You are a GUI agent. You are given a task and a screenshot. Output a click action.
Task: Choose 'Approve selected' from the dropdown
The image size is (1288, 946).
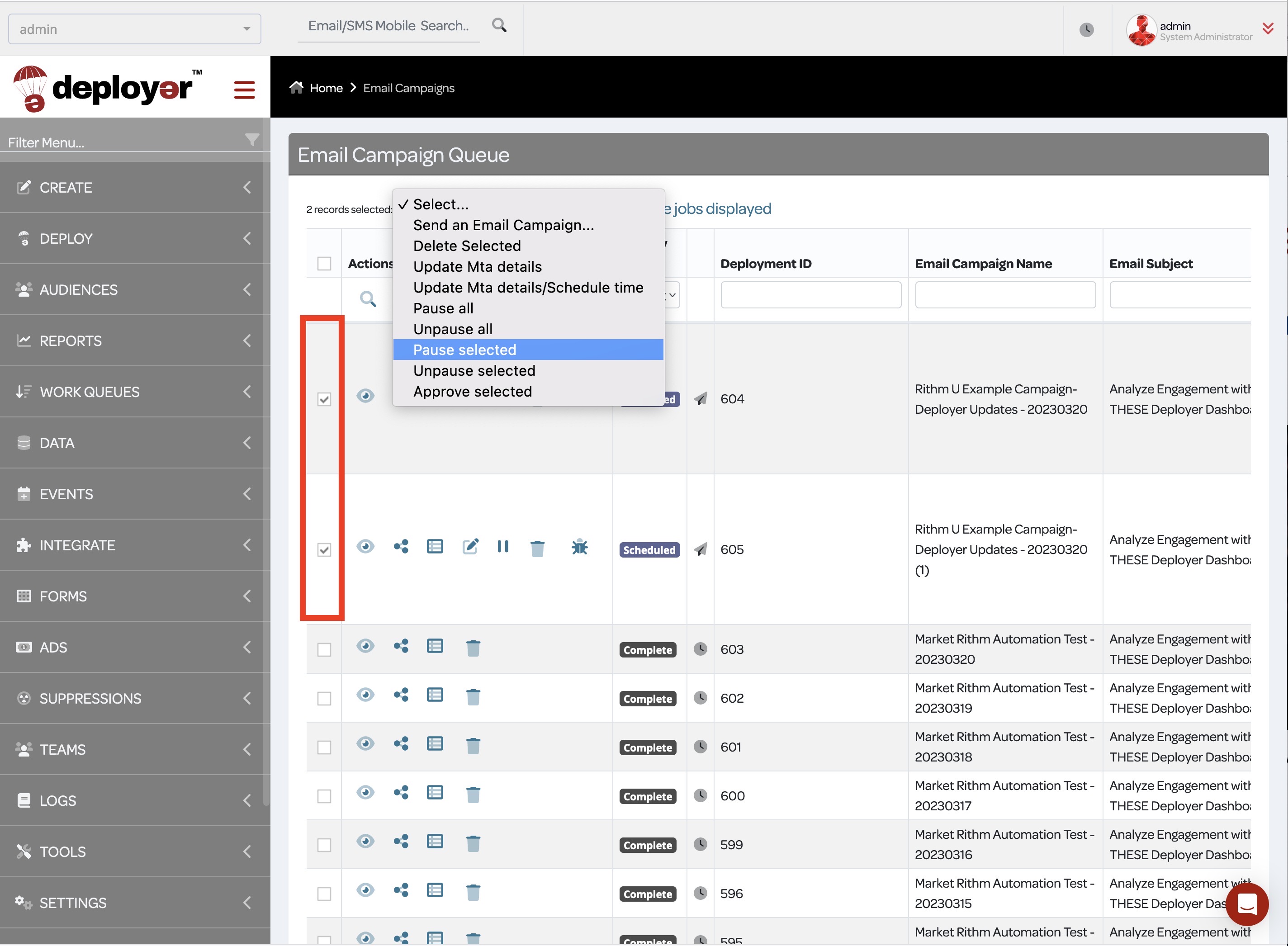(528, 392)
